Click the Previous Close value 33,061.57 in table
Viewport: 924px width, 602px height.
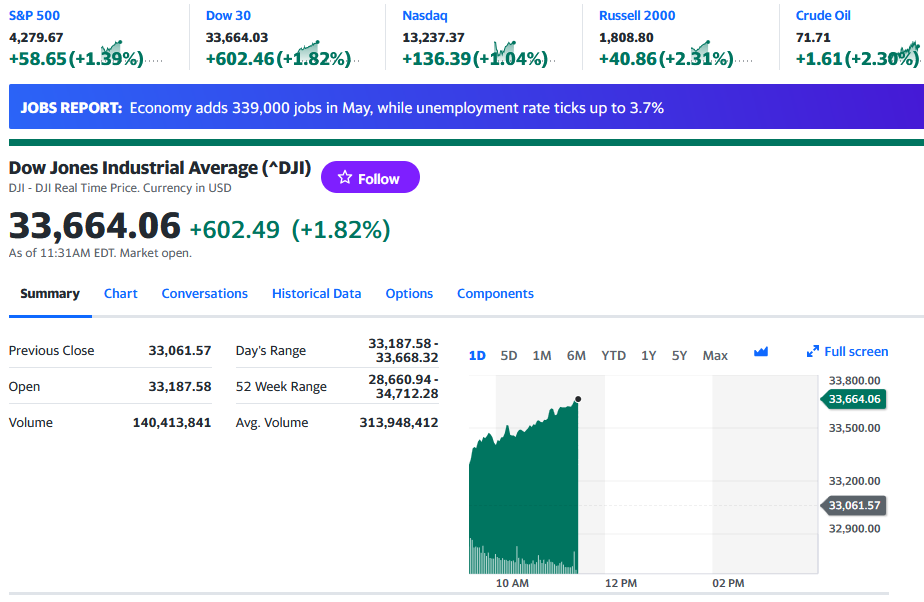coord(180,350)
